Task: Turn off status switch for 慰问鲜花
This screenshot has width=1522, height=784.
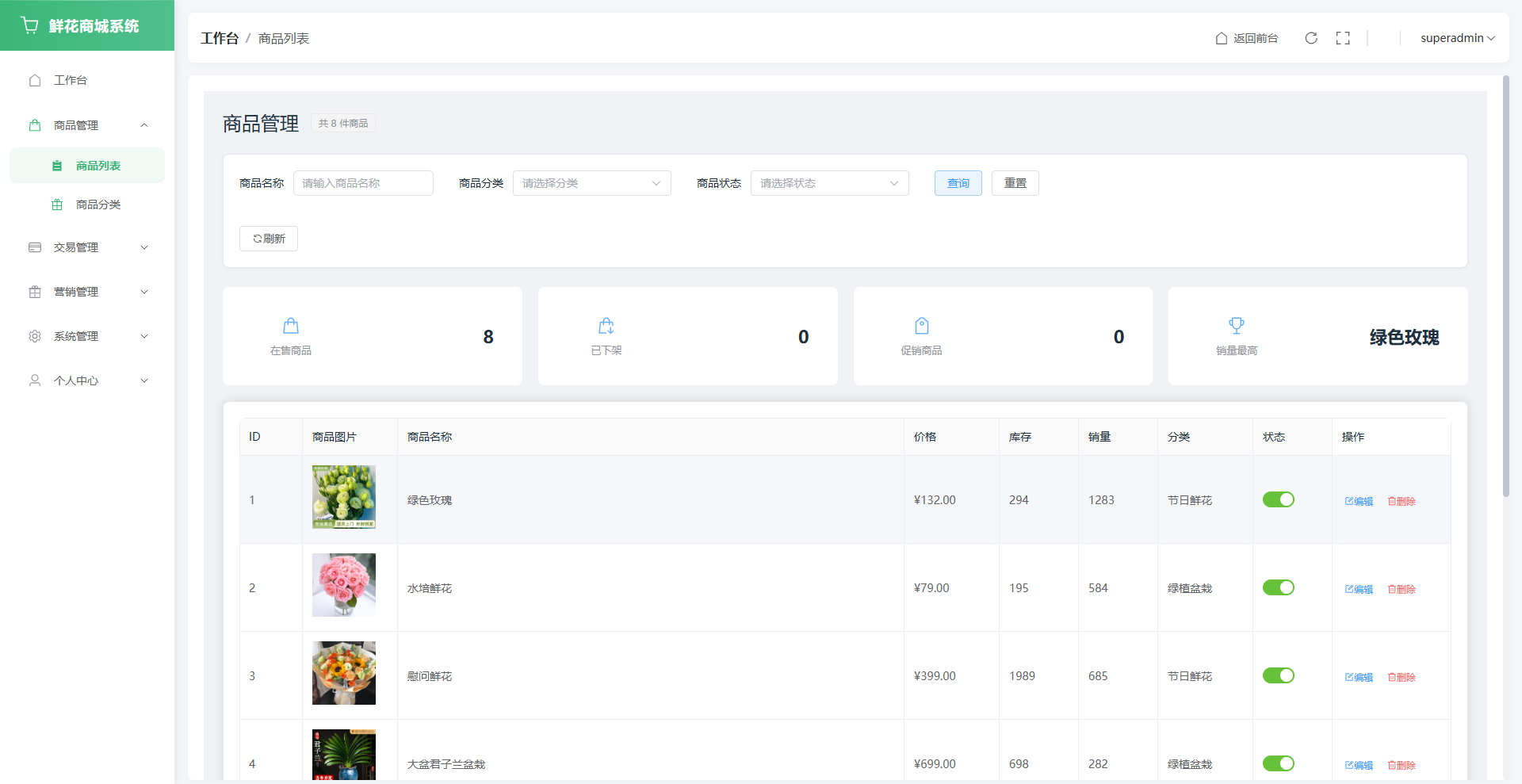Action: [x=1278, y=675]
